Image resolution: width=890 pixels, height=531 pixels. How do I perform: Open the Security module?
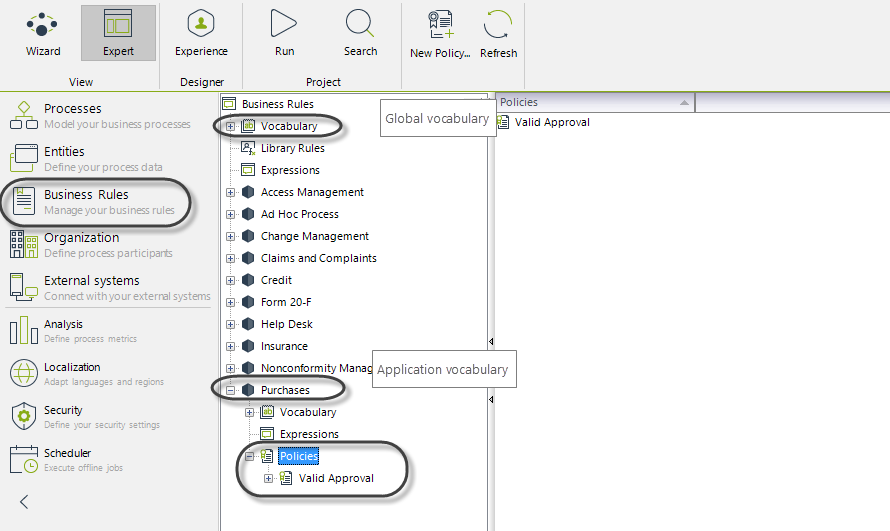tap(84, 416)
